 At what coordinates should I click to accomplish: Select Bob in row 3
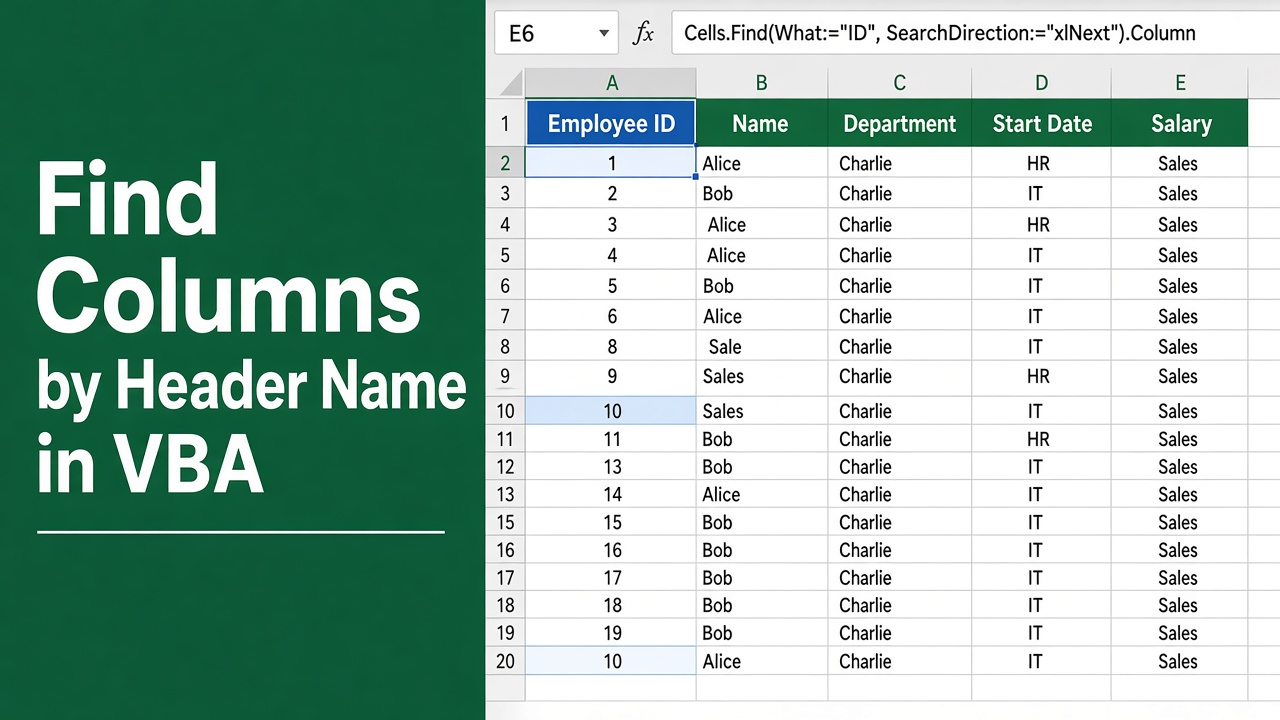point(761,193)
